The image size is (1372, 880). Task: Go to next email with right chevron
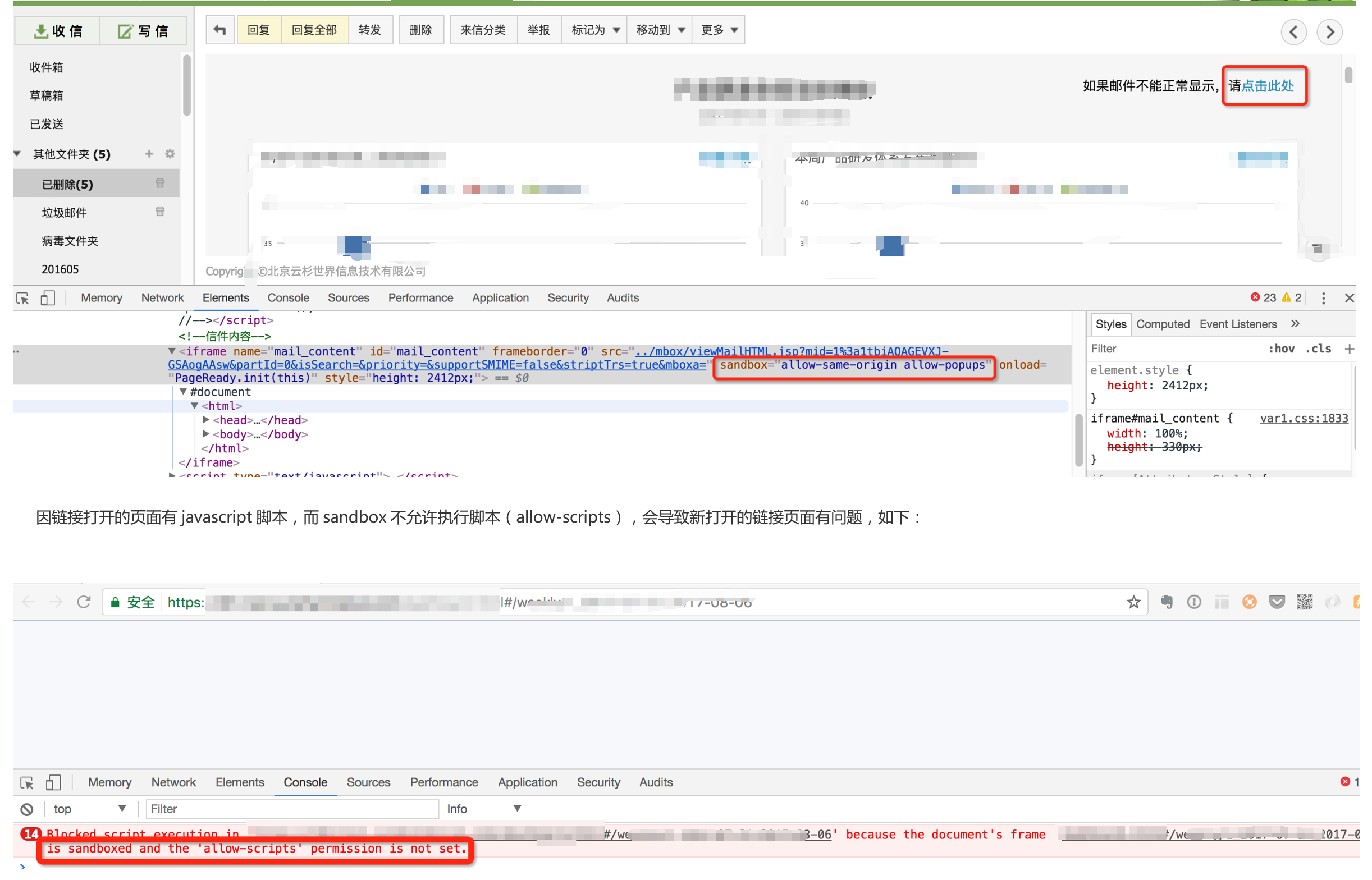pos(1329,31)
